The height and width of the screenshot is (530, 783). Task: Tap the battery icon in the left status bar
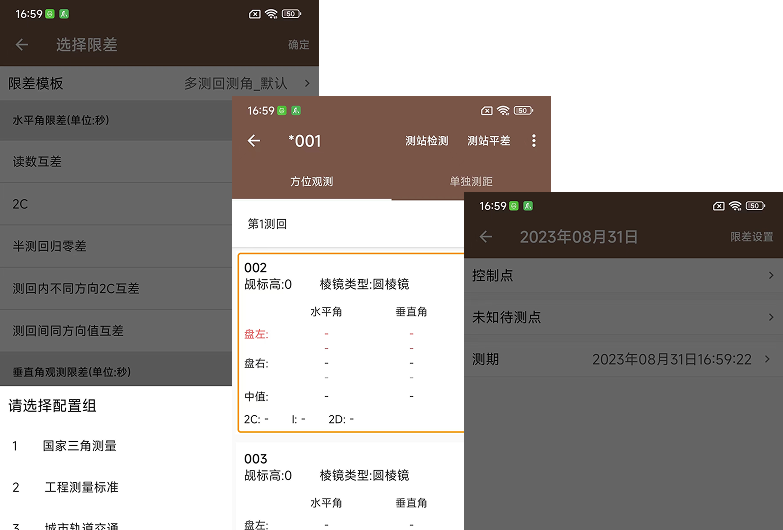[x=291, y=14]
